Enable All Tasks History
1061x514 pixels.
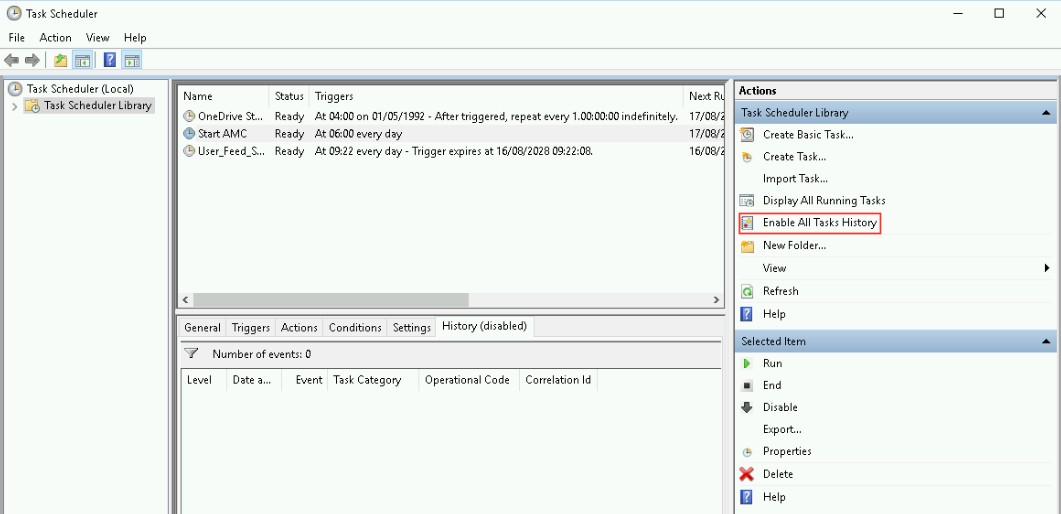[819, 223]
